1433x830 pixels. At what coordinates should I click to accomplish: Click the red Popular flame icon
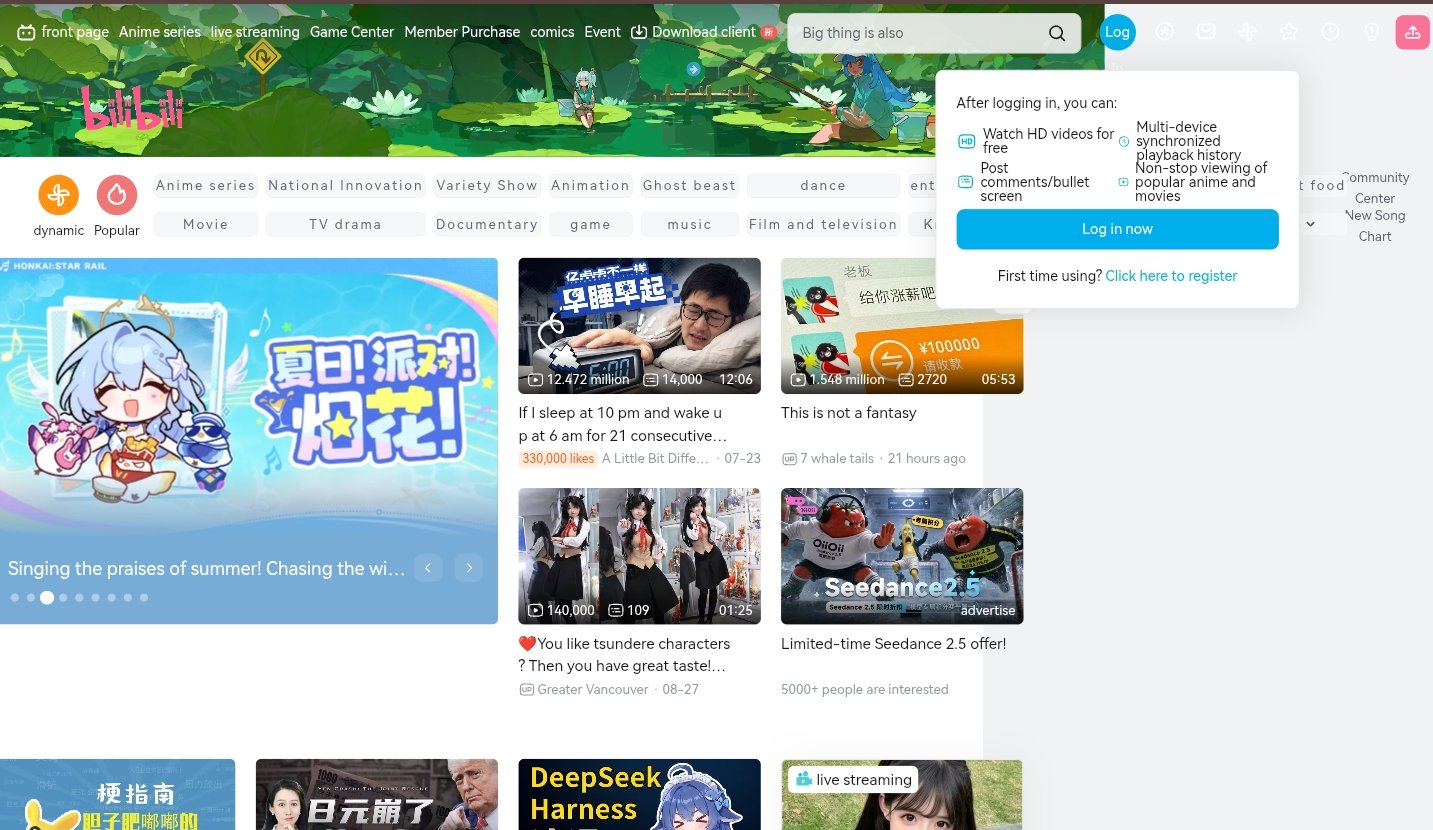[117, 195]
